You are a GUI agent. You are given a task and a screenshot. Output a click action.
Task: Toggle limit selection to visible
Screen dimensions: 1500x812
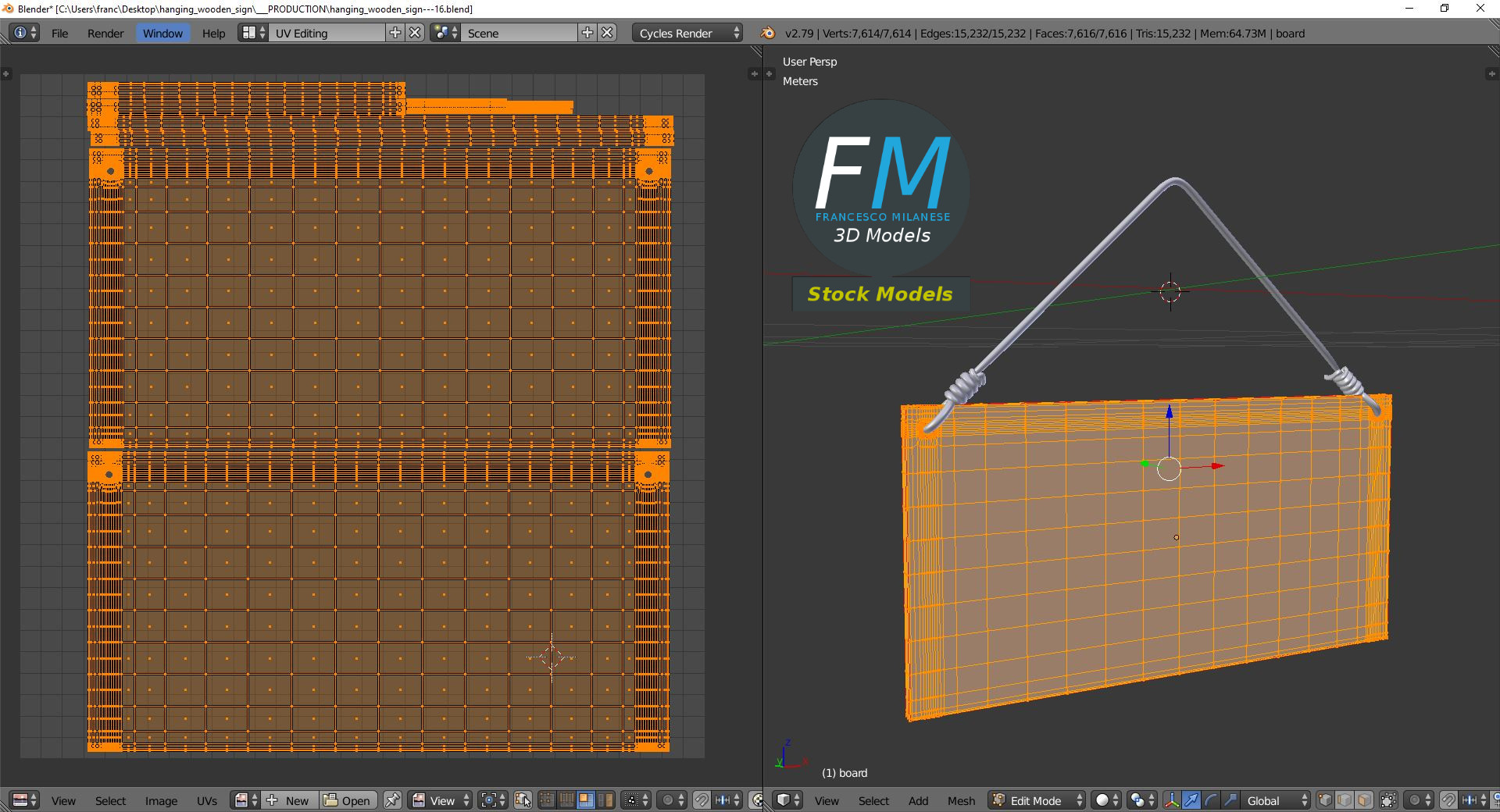click(1388, 800)
